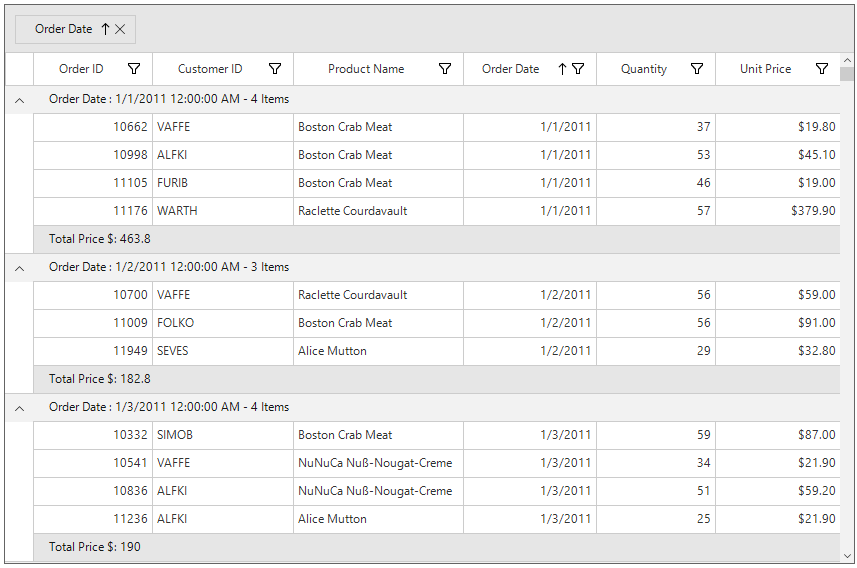
Task: Click the 1/3/2011 - 4 Items group caption
Action: point(169,407)
